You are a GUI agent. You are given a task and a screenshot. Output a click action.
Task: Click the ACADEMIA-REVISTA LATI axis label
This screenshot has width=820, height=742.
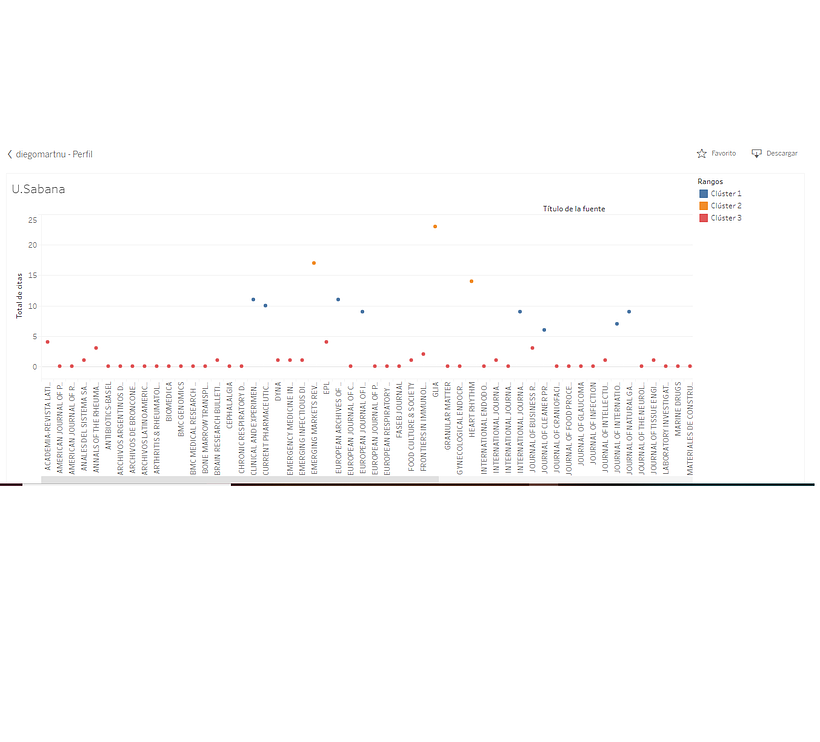[48, 428]
